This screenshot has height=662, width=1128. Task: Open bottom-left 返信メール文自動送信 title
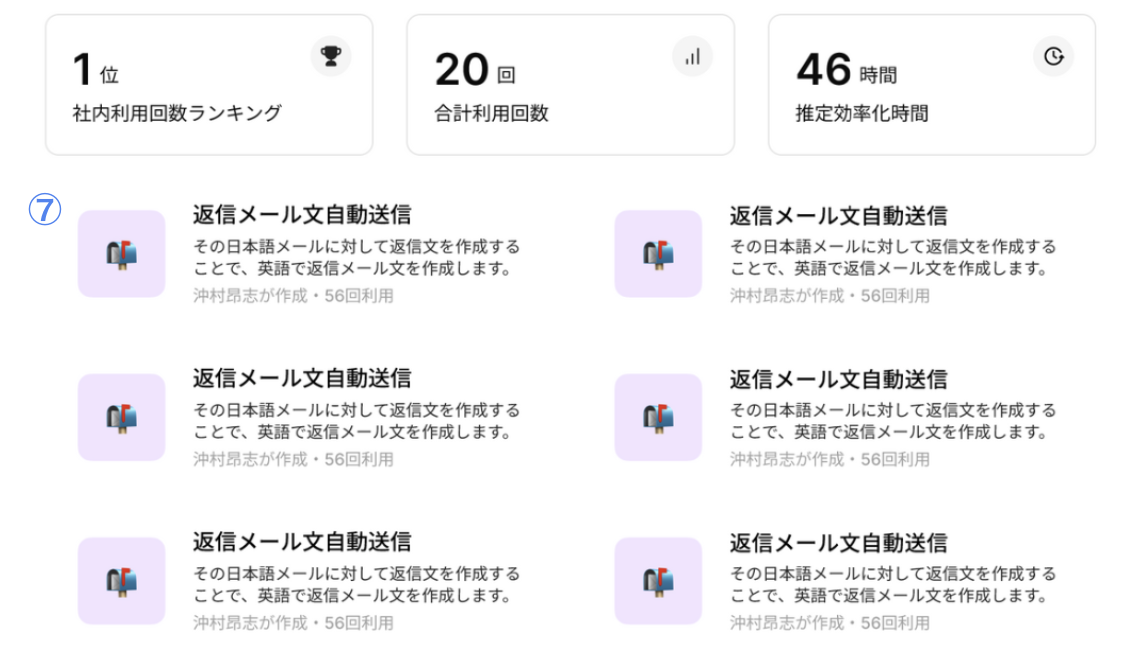click(302, 542)
